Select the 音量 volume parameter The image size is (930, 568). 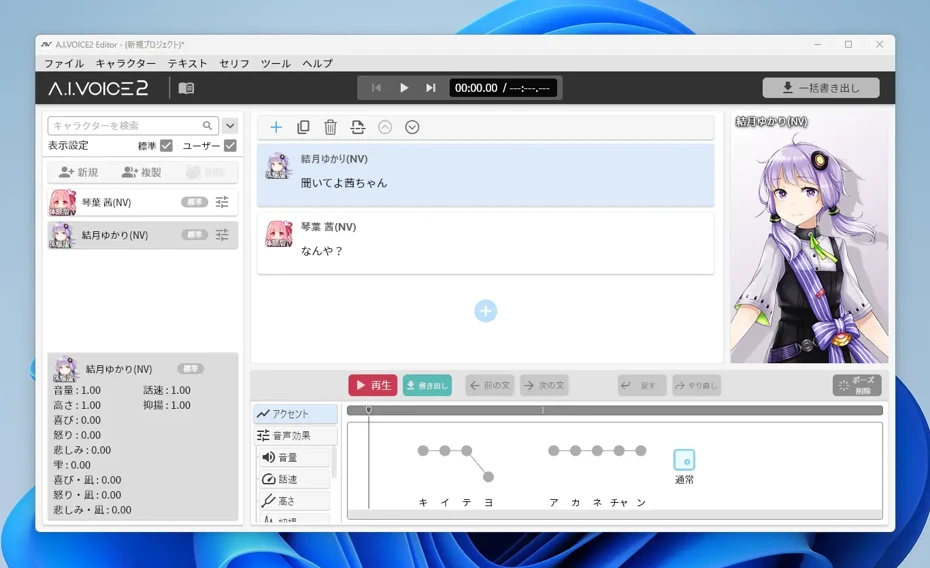click(294, 457)
